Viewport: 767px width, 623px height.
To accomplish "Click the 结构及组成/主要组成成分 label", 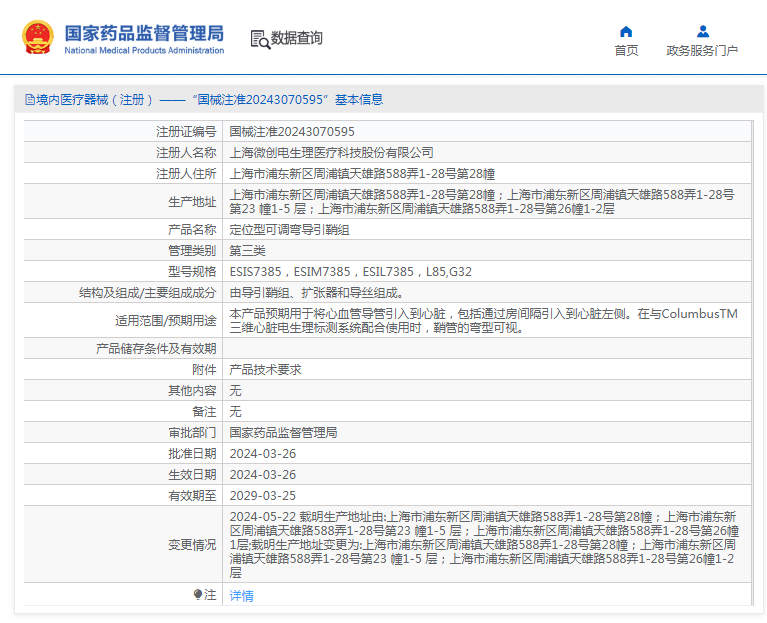I will tap(147, 292).
